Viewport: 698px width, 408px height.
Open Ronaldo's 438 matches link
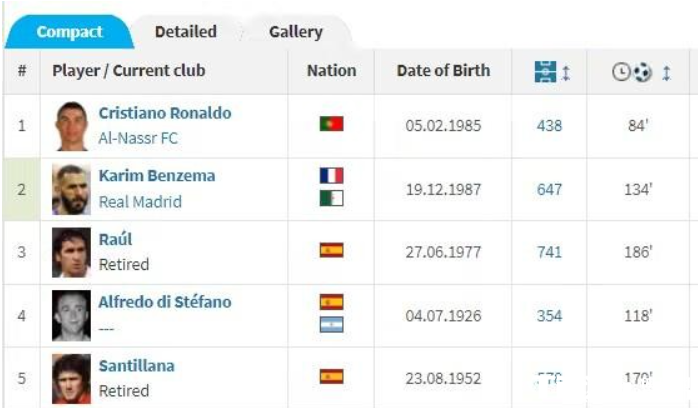click(x=549, y=126)
